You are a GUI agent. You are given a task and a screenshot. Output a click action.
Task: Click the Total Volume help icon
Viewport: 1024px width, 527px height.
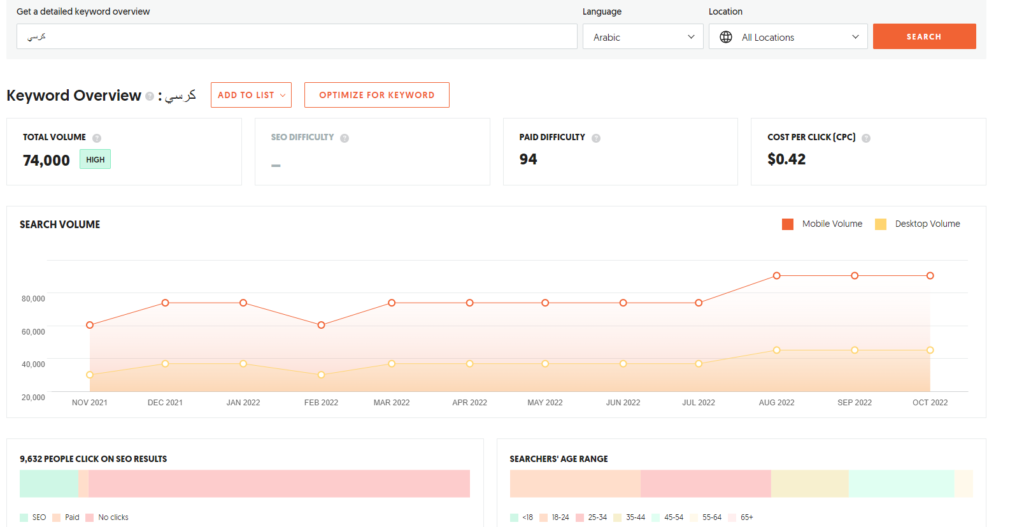click(x=97, y=138)
